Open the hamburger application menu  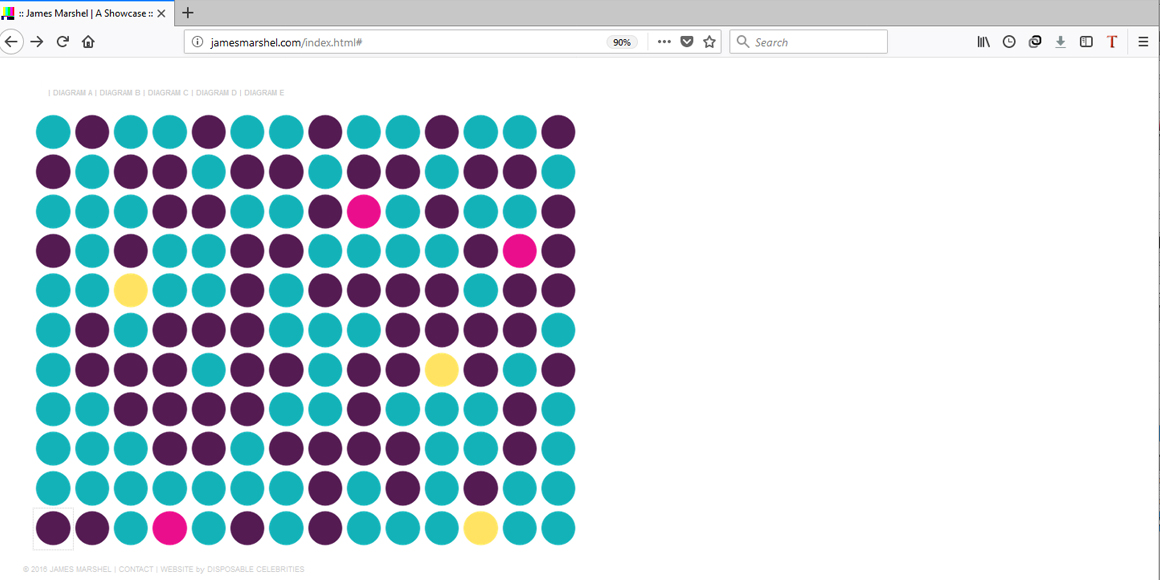pos(1143,42)
